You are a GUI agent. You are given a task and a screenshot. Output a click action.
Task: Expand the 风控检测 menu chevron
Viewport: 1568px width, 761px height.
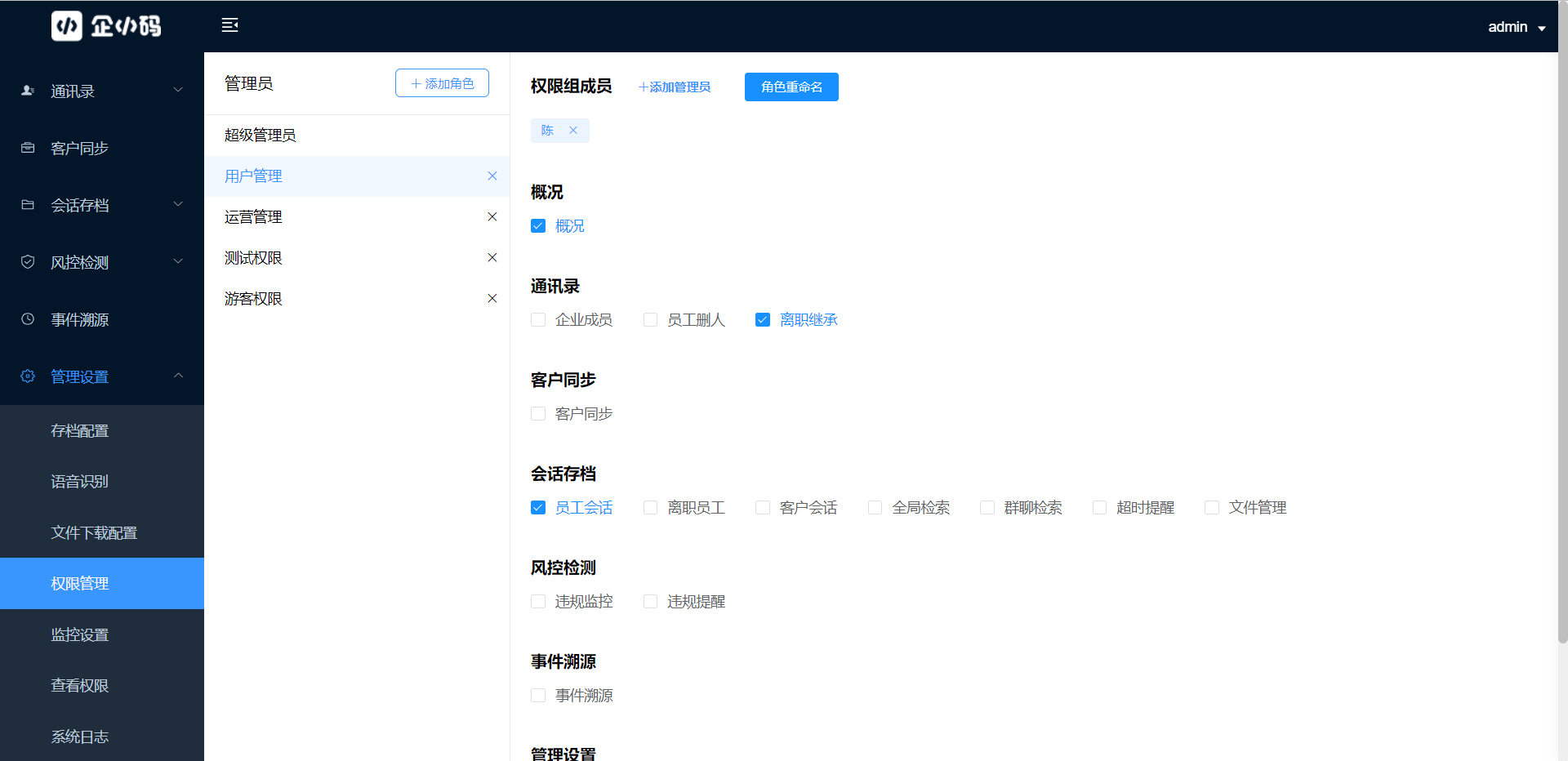coord(178,261)
